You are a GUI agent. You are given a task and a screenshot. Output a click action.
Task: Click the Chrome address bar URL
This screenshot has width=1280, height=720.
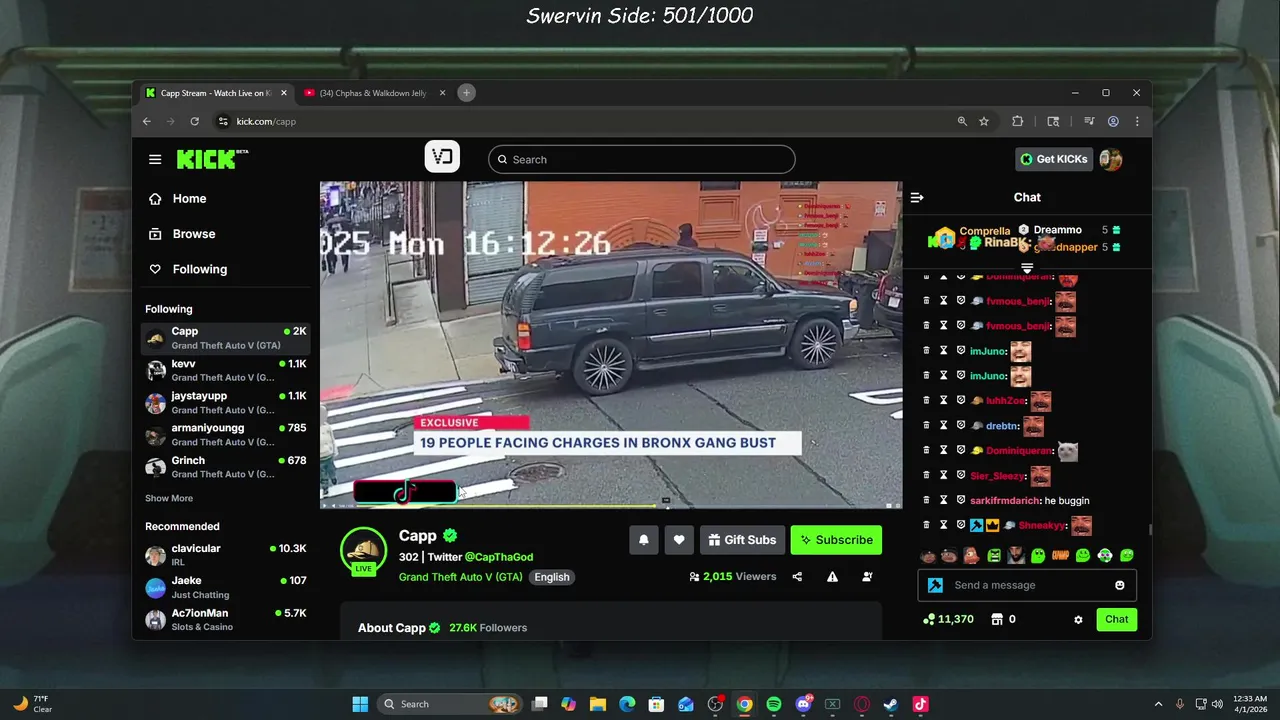click(x=266, y=121)
